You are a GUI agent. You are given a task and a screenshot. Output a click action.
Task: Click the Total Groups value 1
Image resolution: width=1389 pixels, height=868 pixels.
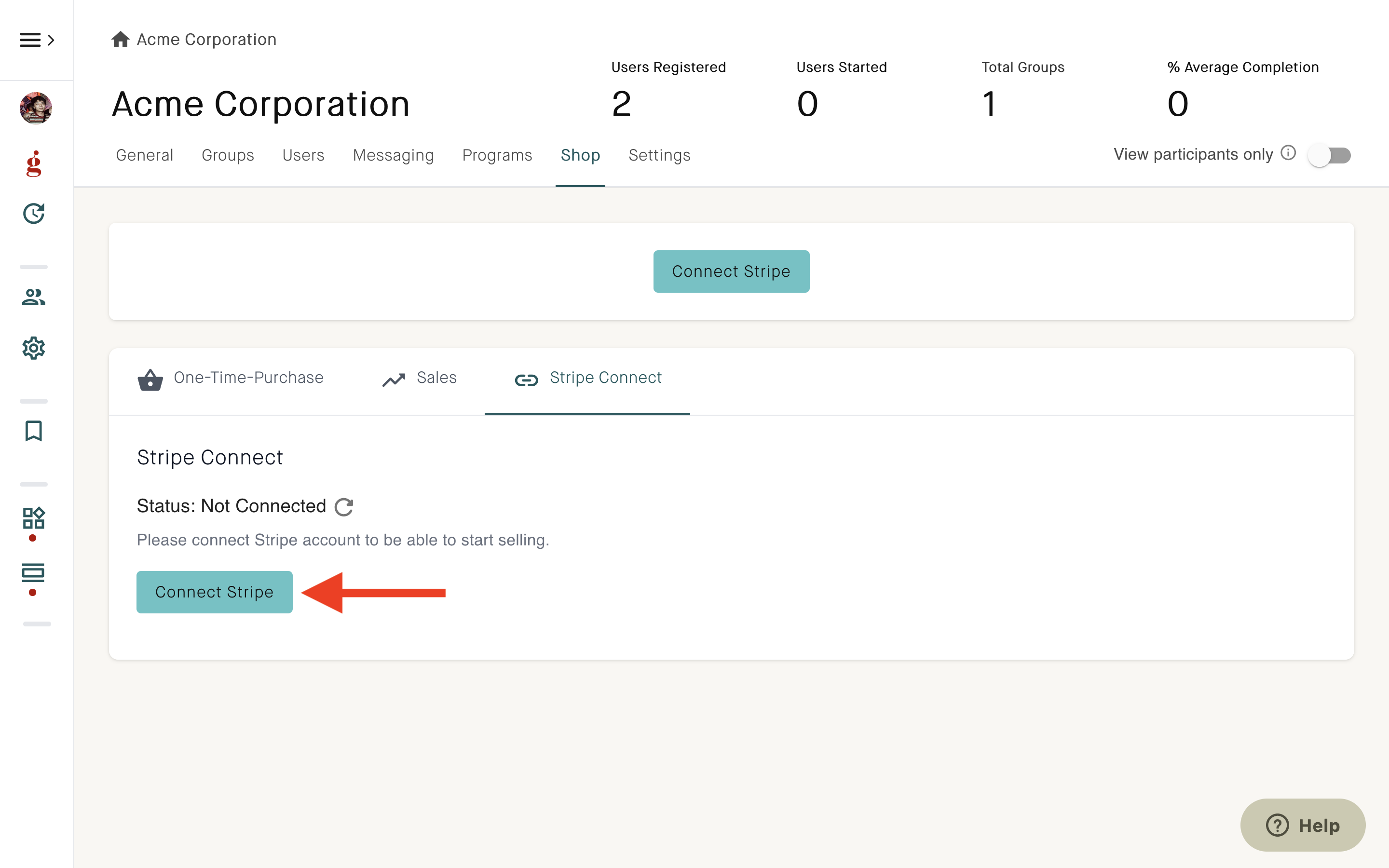click(989, 104)
